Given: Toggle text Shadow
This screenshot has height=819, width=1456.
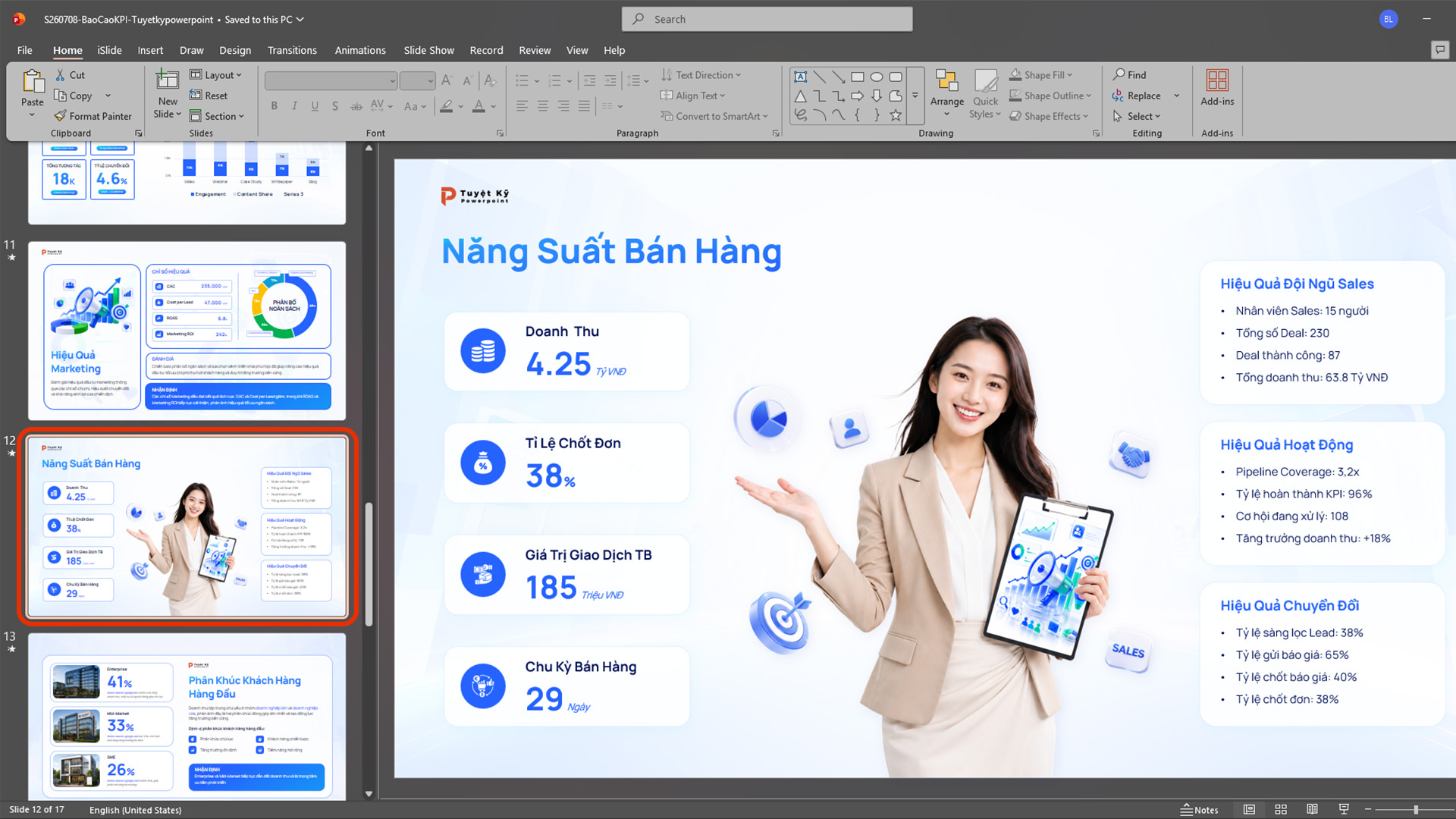Looking at the screenshot, I should (x=335, y=106).
